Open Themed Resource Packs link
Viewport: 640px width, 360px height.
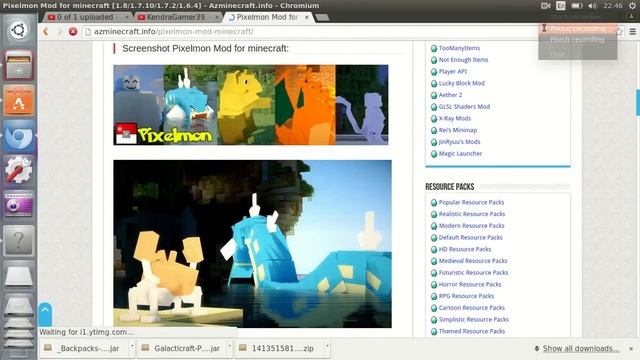(x=472, y=331)
